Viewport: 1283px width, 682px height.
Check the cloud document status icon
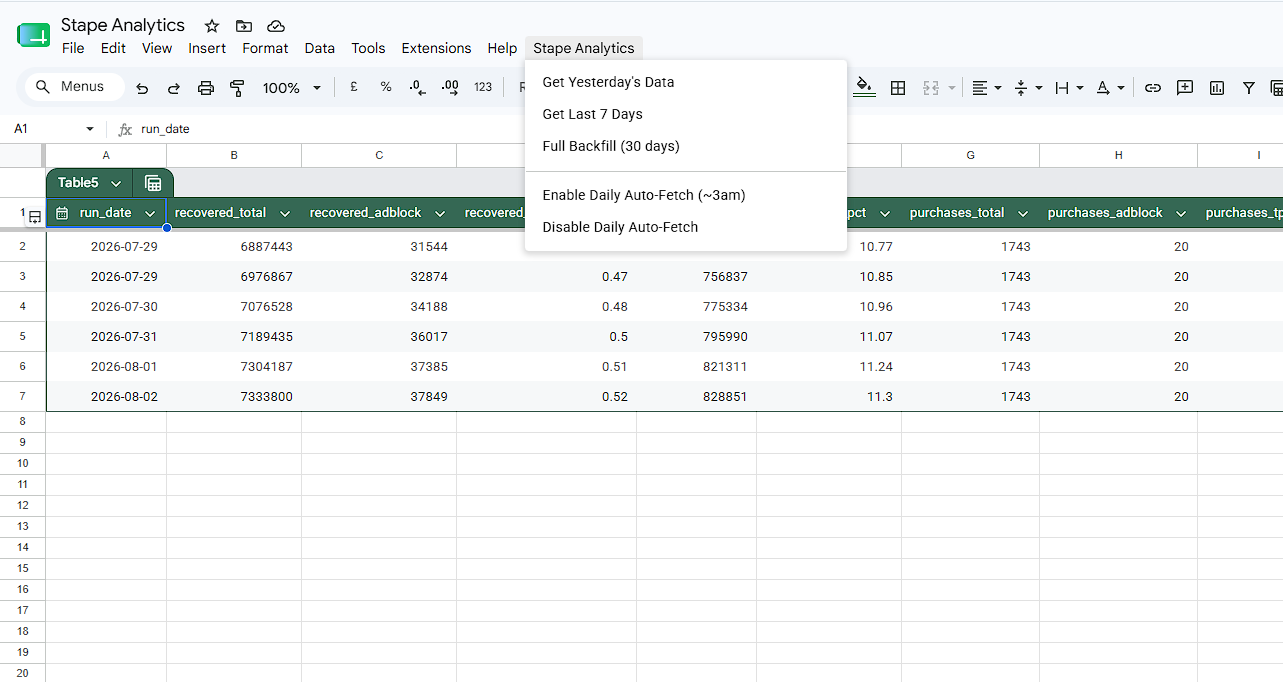[x=276, y=26]
